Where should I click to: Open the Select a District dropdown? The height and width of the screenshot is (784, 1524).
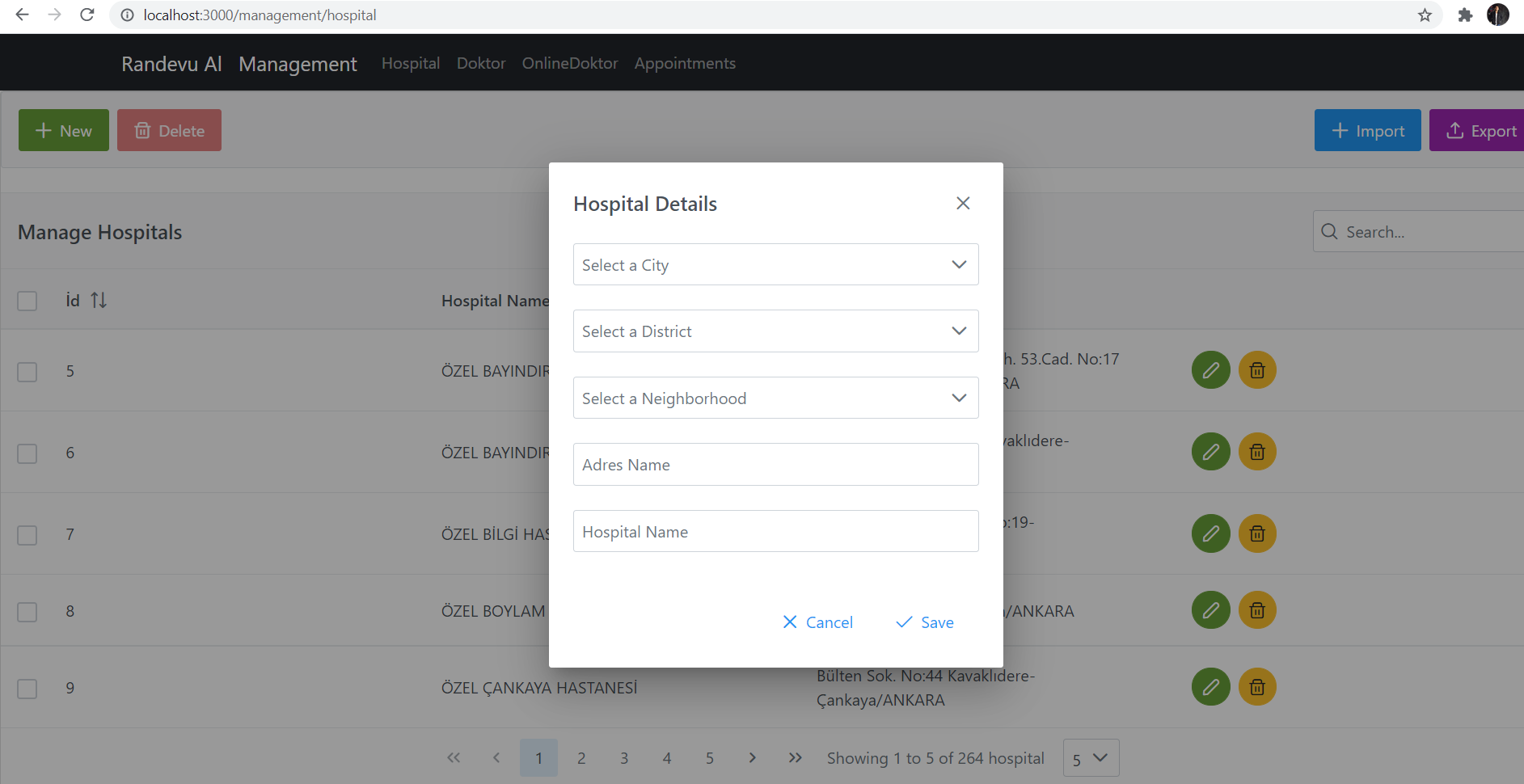(x=775, y=331)
